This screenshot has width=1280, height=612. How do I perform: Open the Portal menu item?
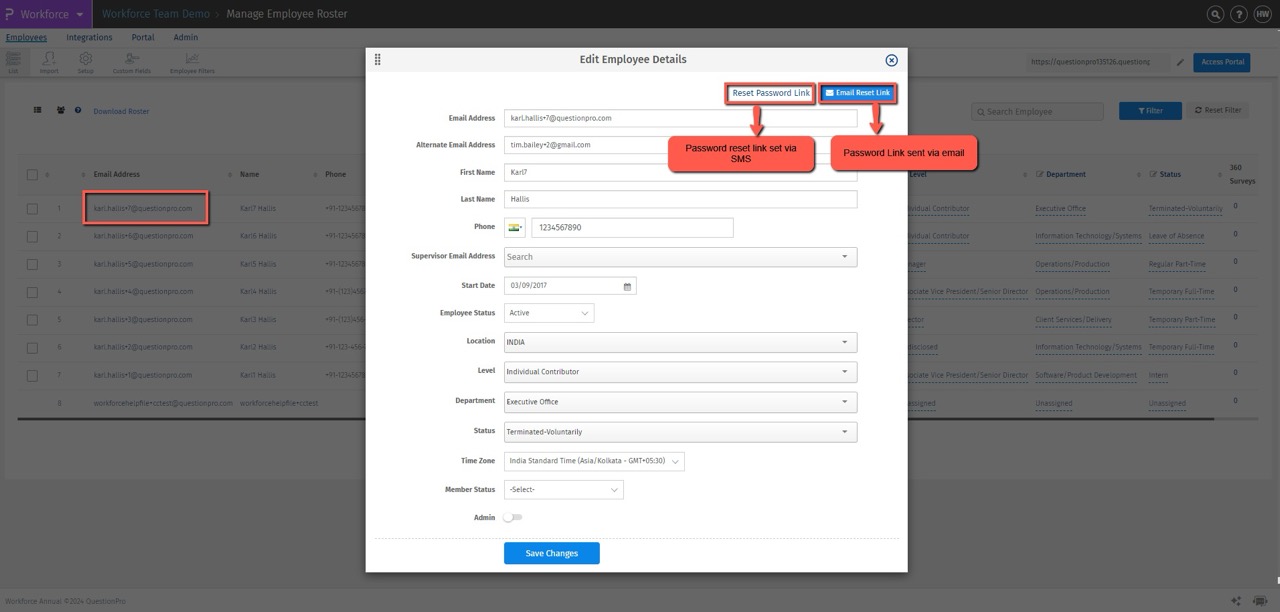142,37
